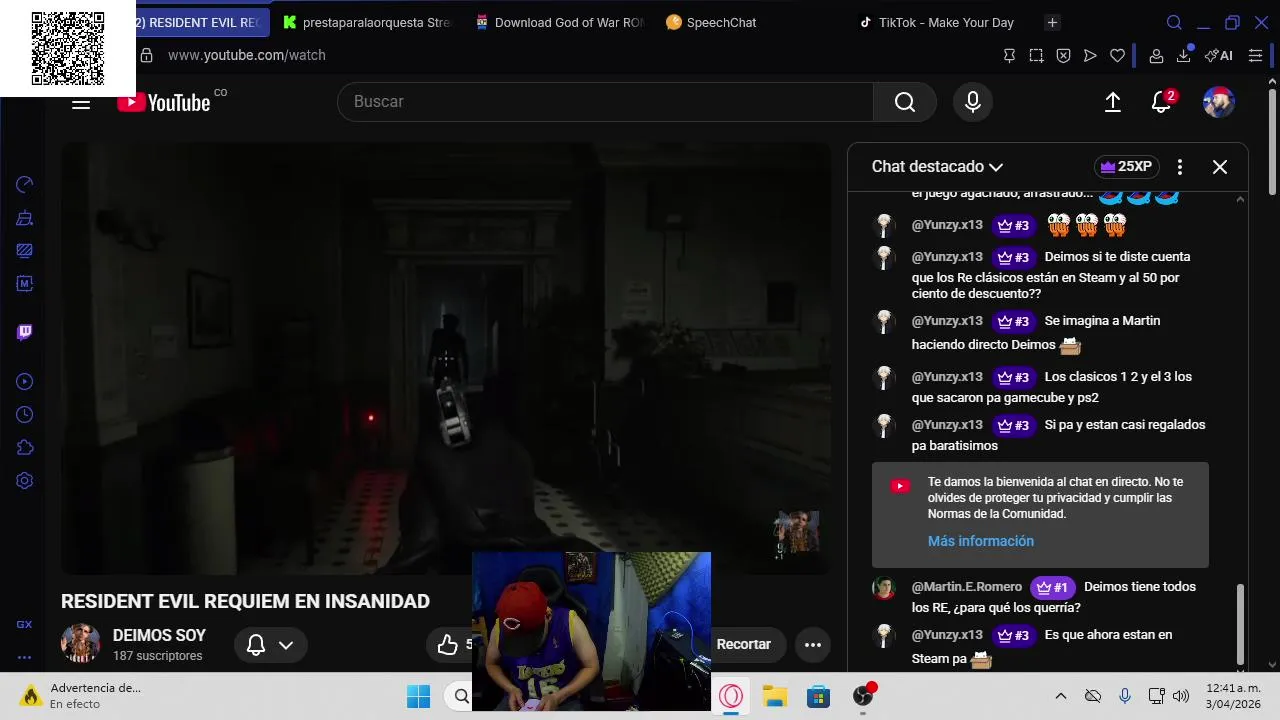The image size is (1280, 720).
Task: Open YouTube notifications bell with badge
Action: pyautogui.click(x=1162, y=102)
